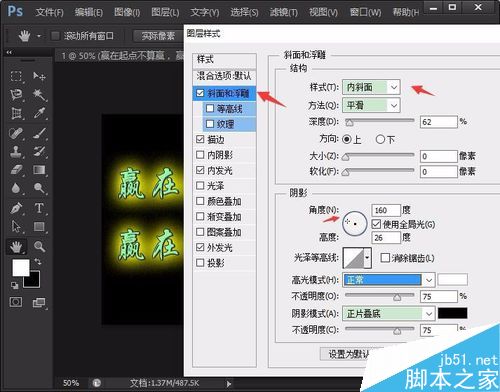This screenshot has width=500, height=392.
Task: Enable the 纹理 checkbox
Action: (x=210, y=124)
